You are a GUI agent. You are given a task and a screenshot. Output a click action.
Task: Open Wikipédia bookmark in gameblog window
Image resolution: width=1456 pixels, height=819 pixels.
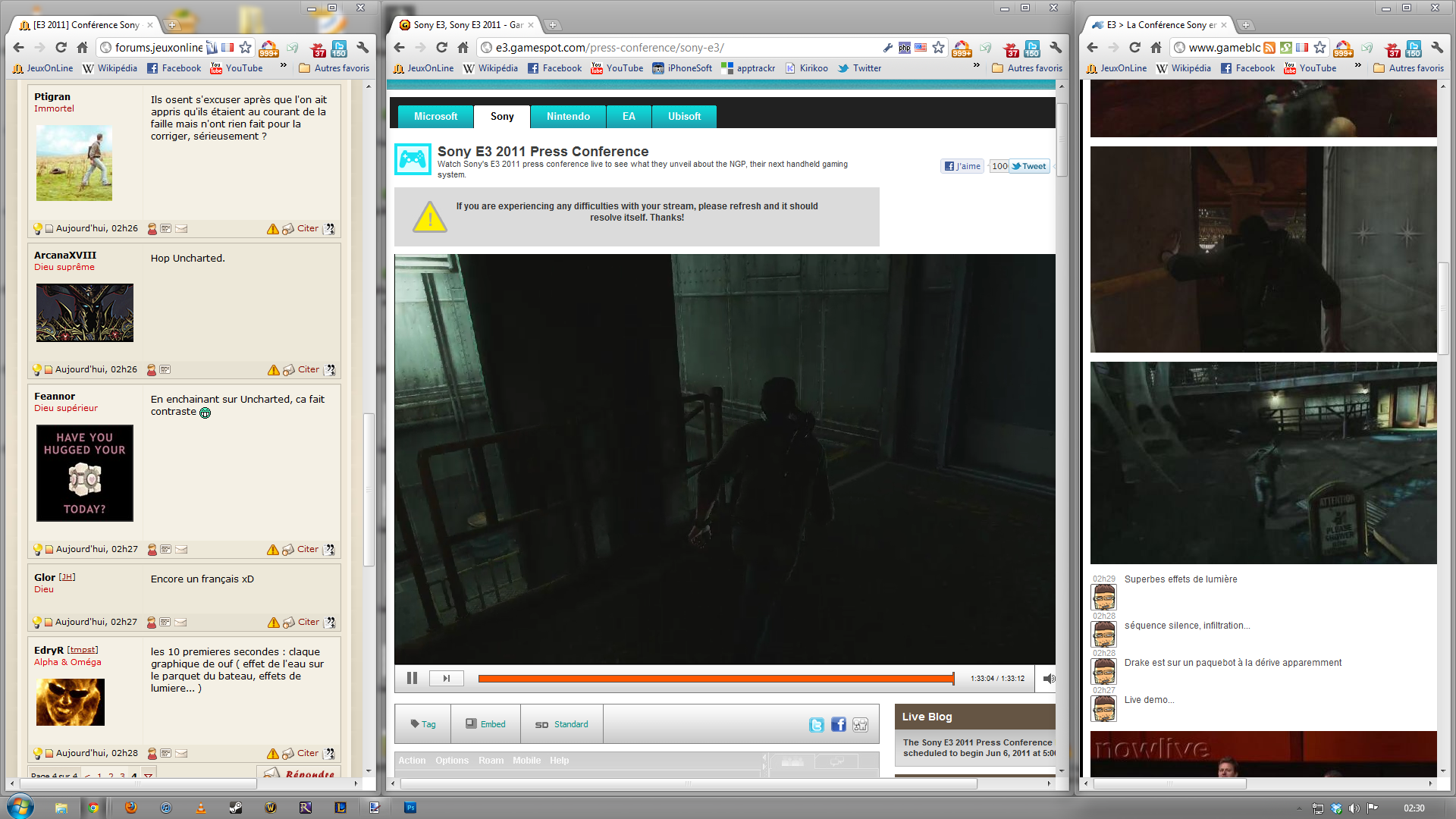point(1184,68)
